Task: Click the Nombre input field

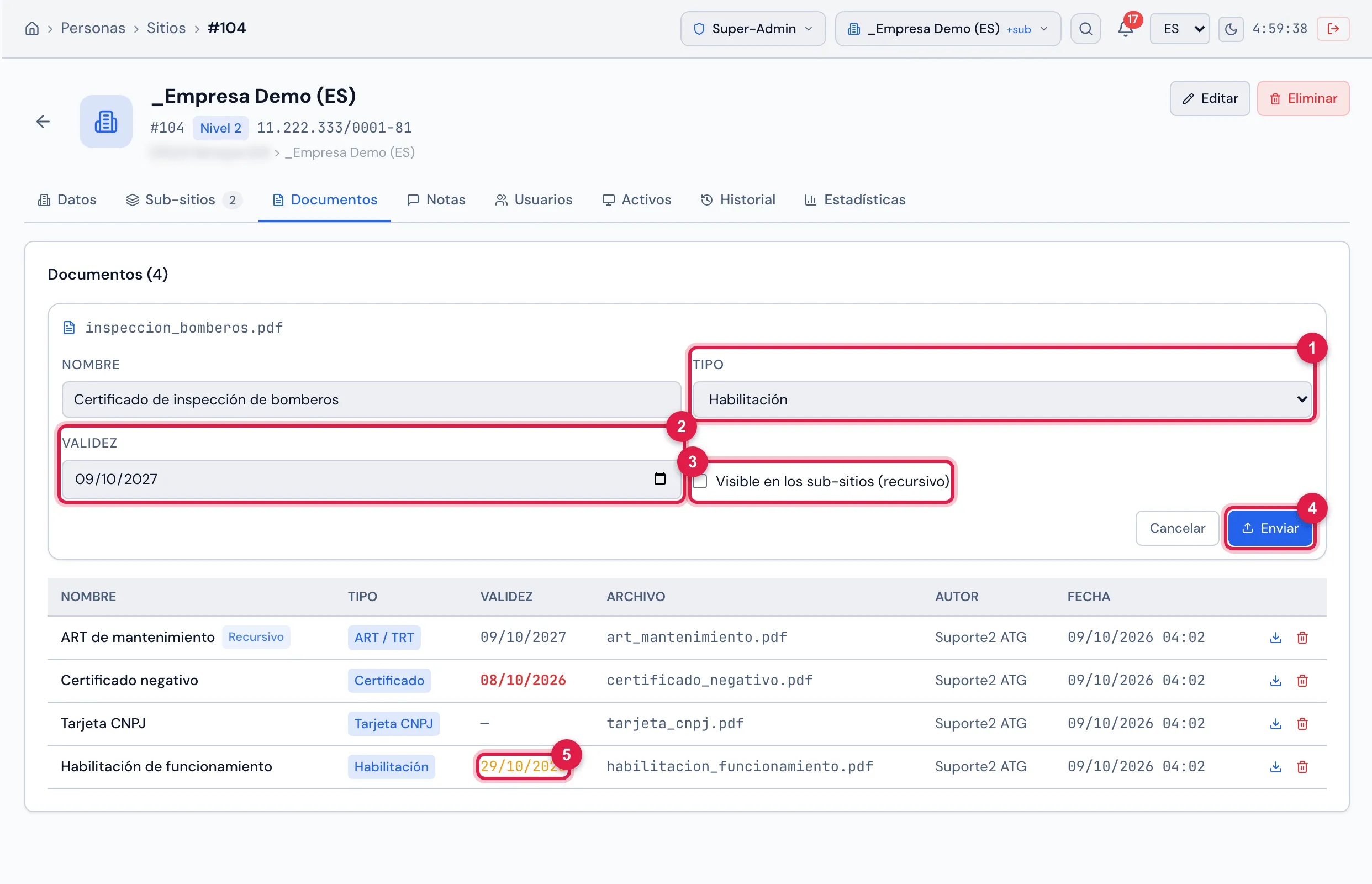Action: 371,399
